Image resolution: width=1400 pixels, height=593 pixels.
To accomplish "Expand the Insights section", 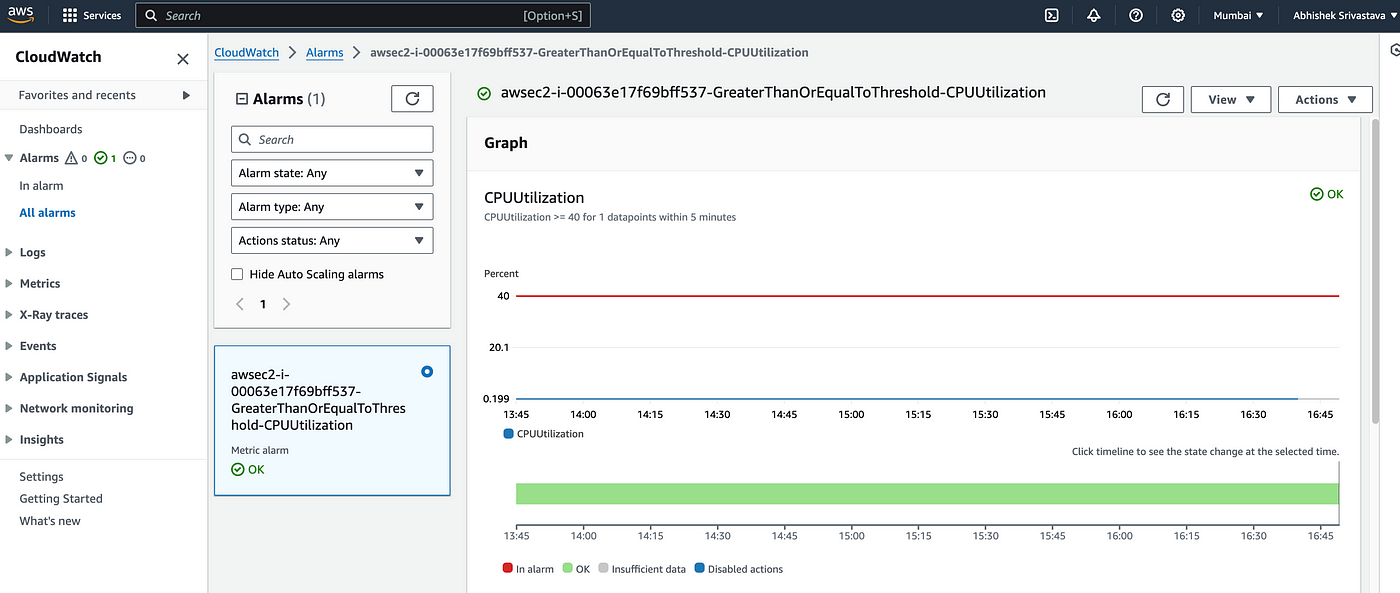I will click(9, 440).
